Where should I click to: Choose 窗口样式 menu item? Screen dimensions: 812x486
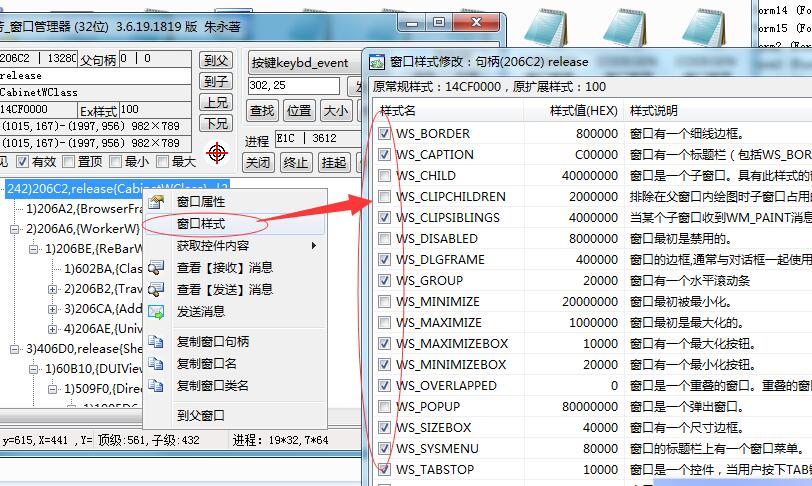point(235,224)
